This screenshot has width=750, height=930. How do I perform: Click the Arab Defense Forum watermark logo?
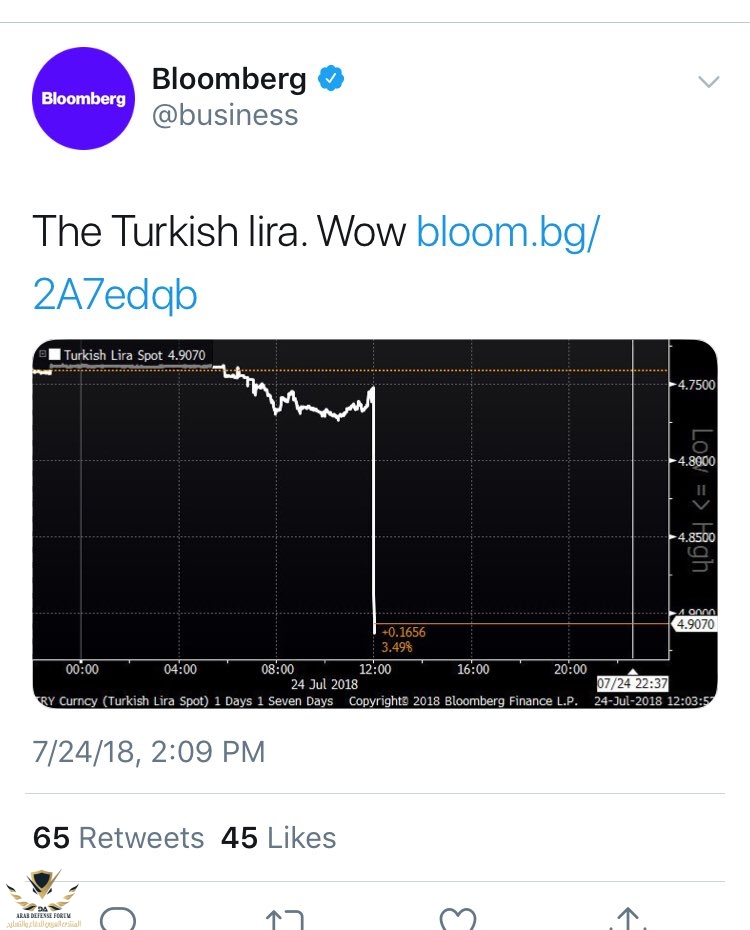[42, 899]
